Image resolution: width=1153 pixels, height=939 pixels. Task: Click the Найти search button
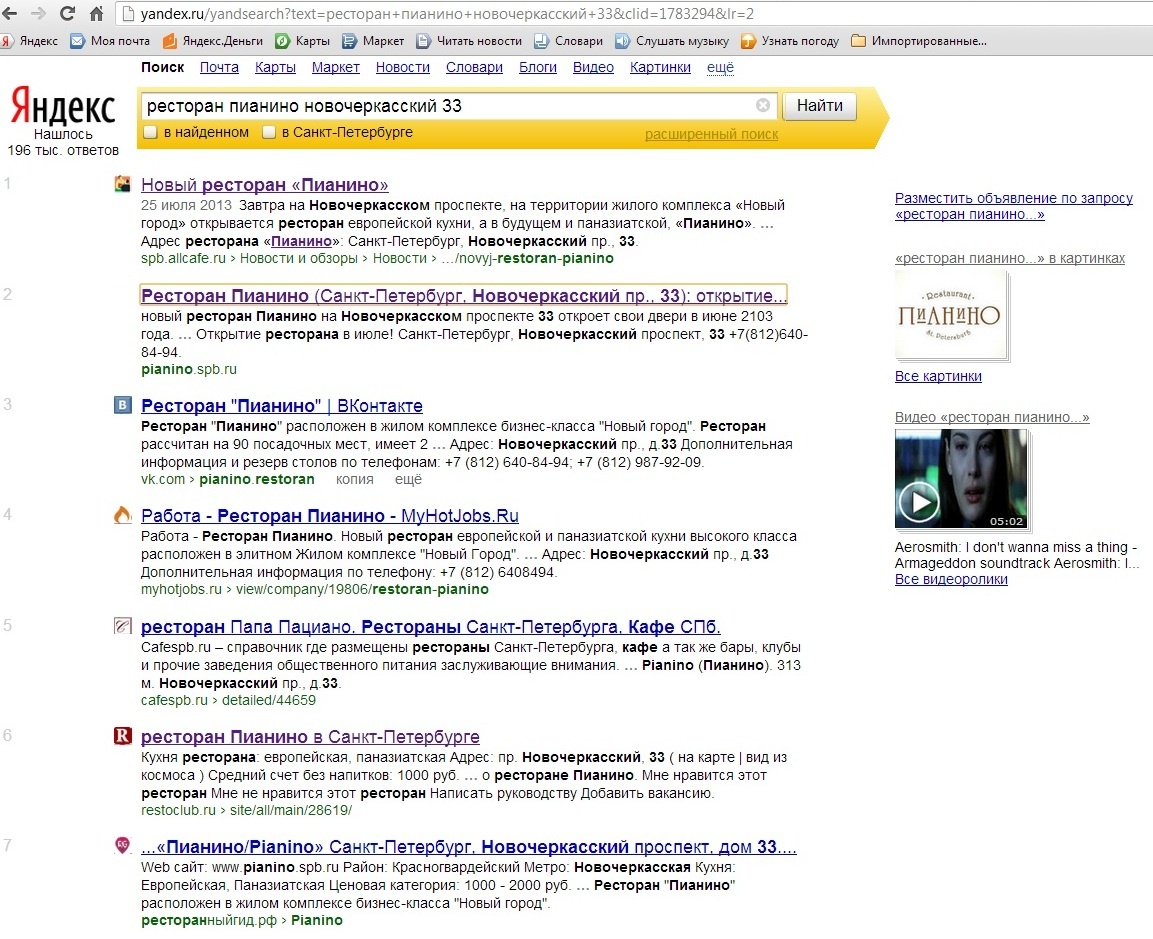(x=820, y=106)
